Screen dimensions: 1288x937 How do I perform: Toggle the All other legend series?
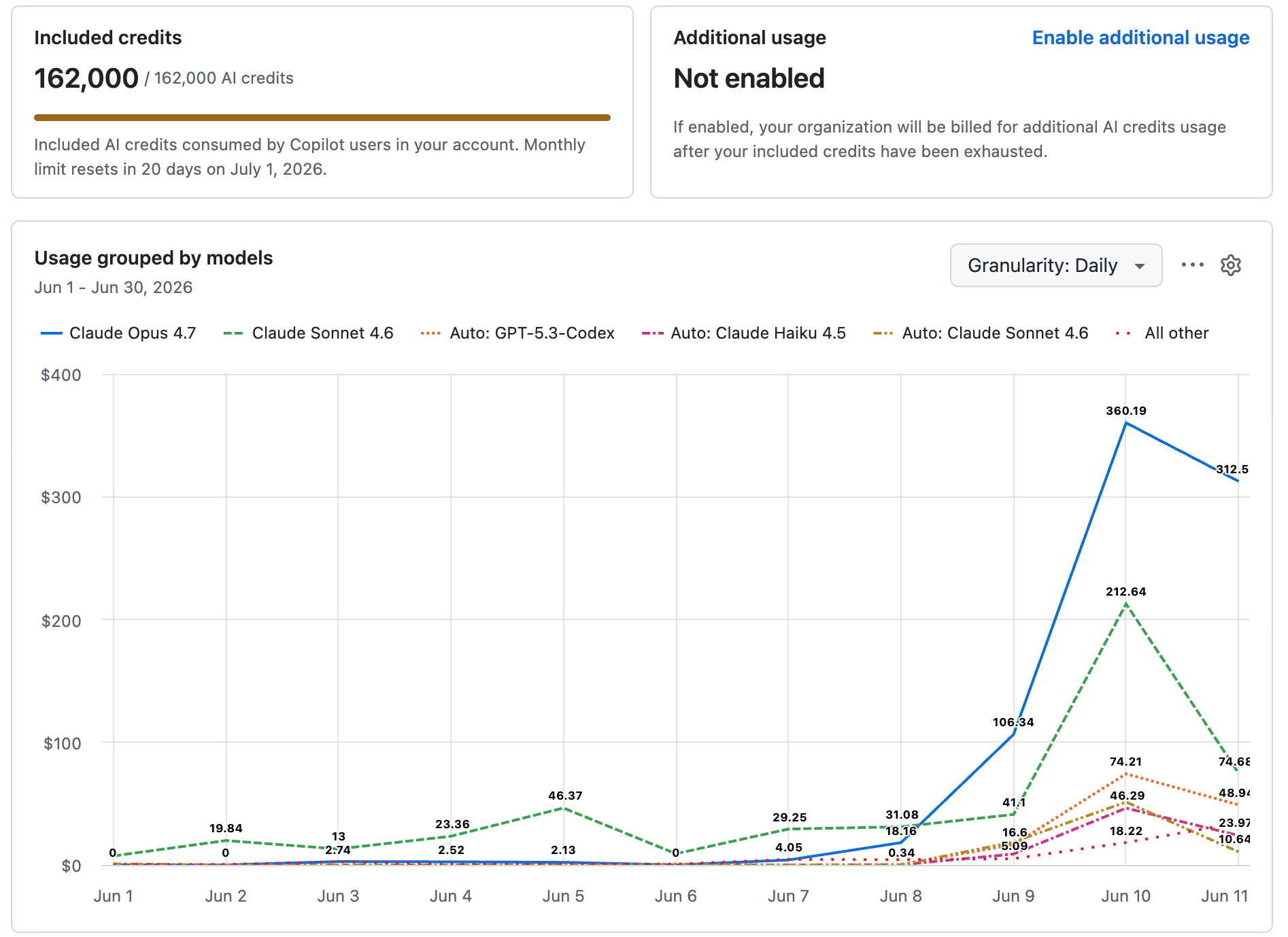(1162, 333)
